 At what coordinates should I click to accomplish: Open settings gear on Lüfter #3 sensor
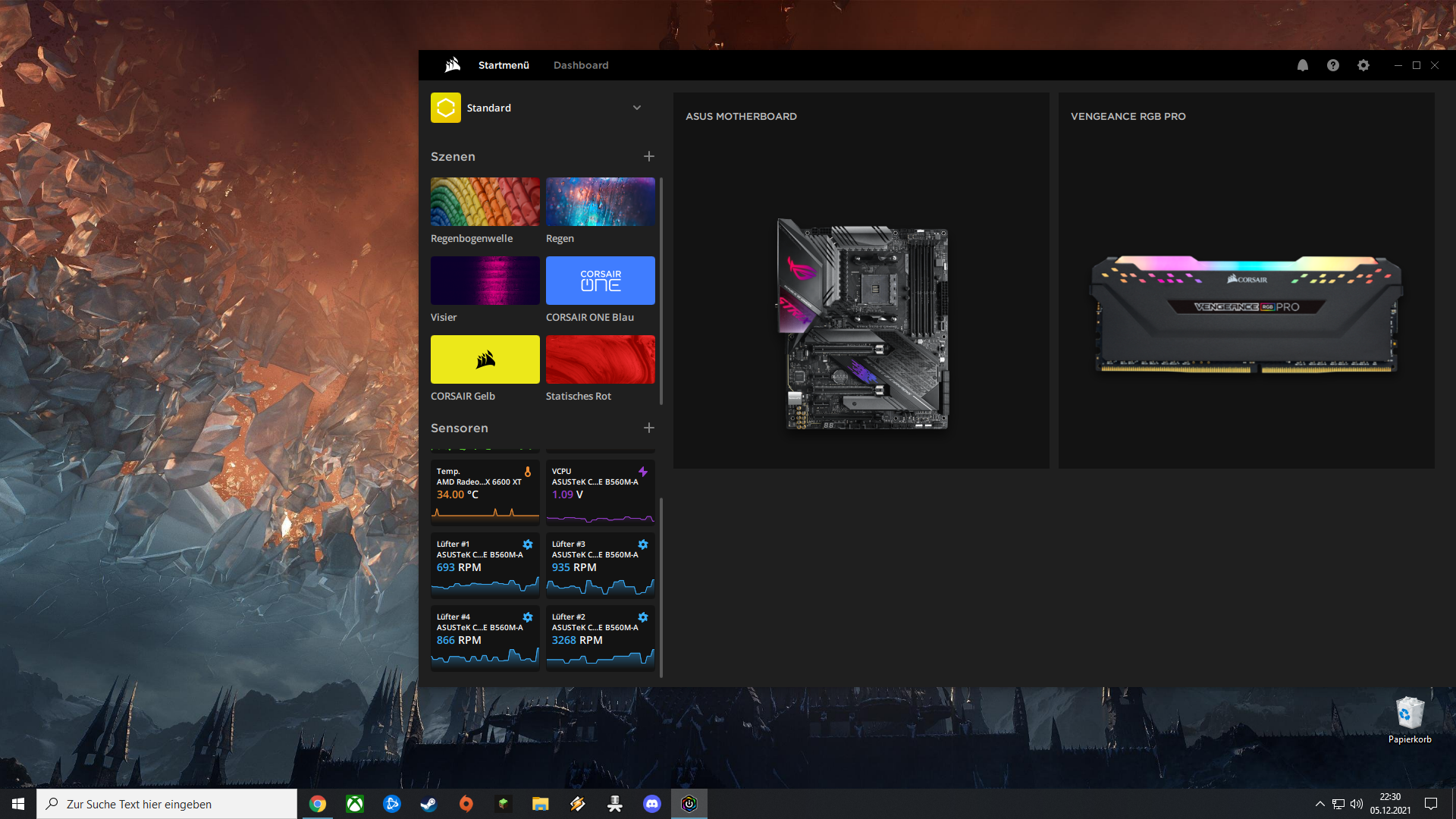tap(643, 544)
